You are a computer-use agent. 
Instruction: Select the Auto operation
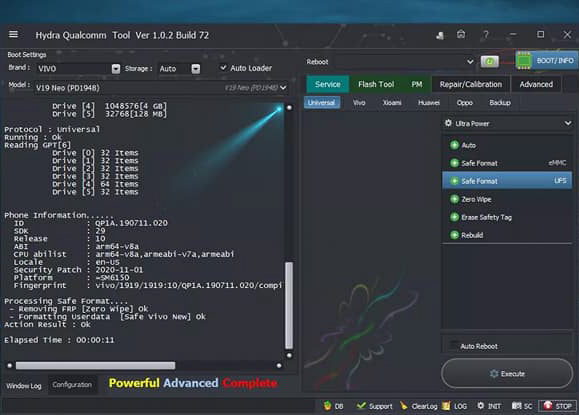507,145
